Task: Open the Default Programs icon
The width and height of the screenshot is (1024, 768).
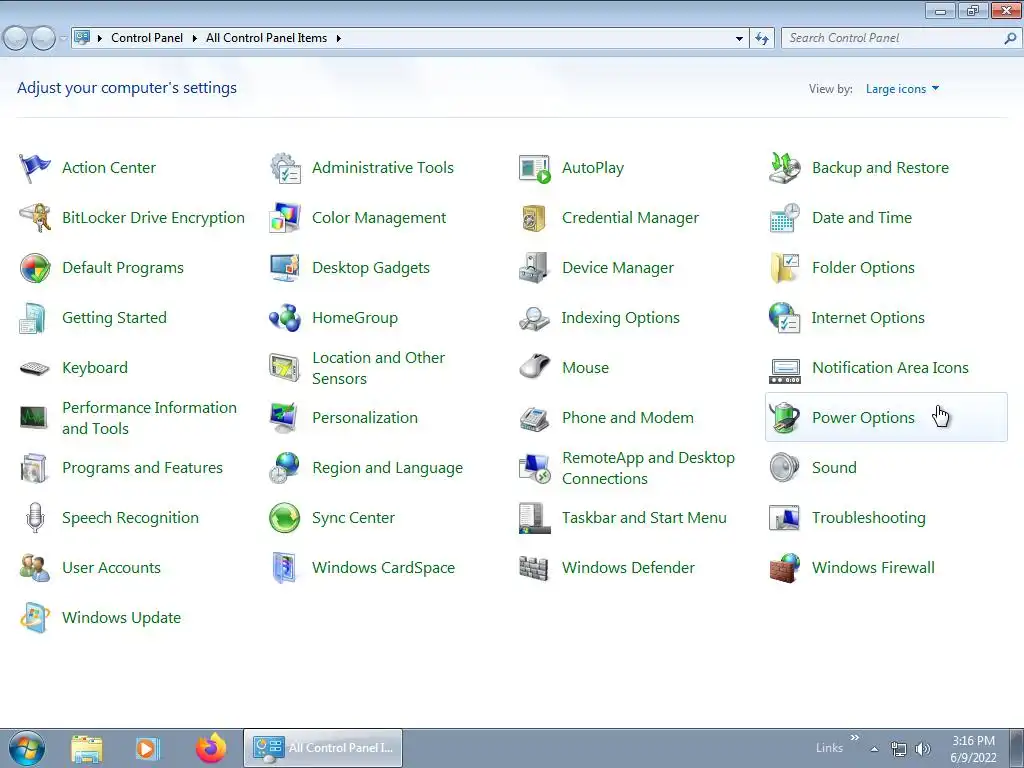Action: tap(35, 268)
